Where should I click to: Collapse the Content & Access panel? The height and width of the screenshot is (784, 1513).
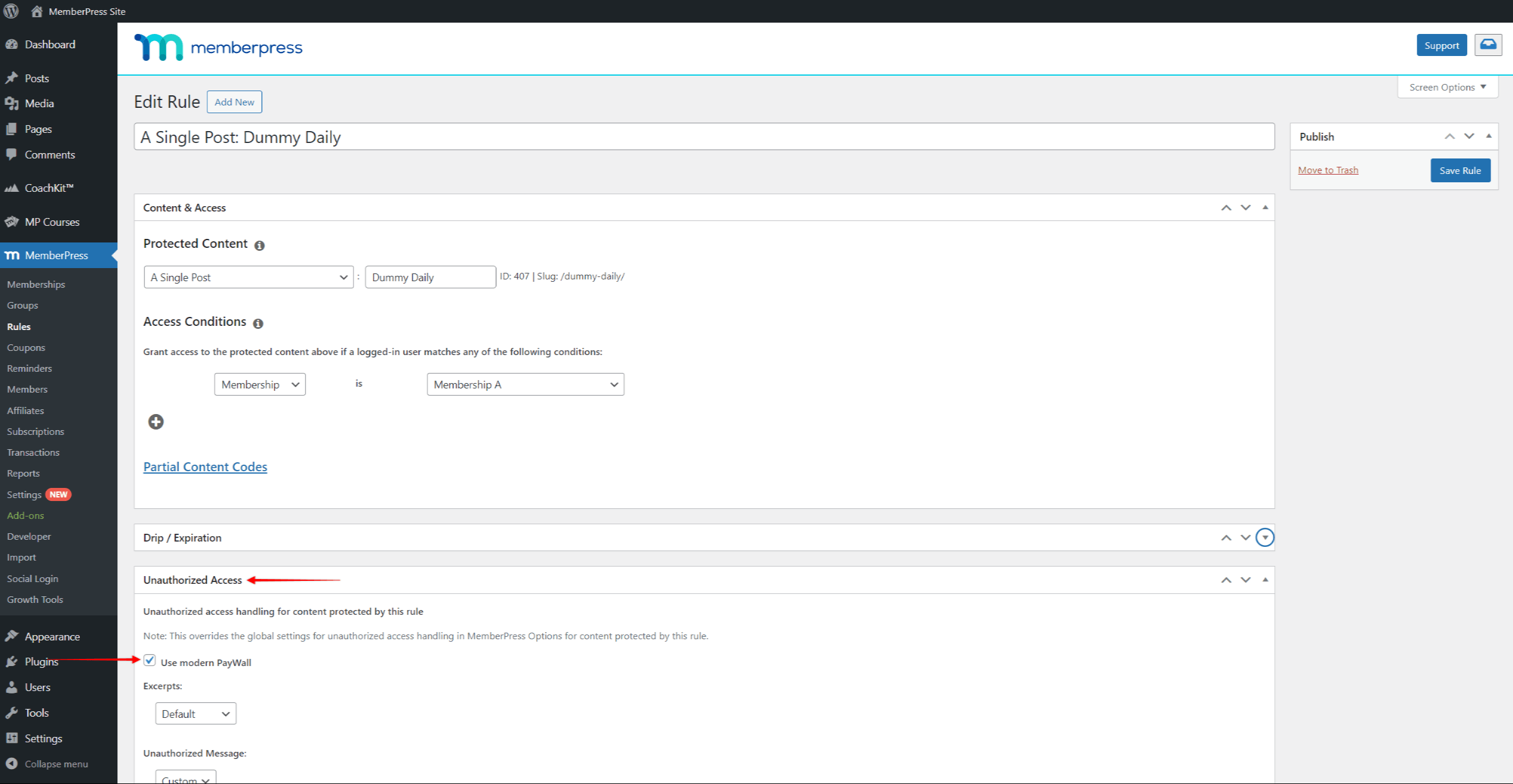1265,207
